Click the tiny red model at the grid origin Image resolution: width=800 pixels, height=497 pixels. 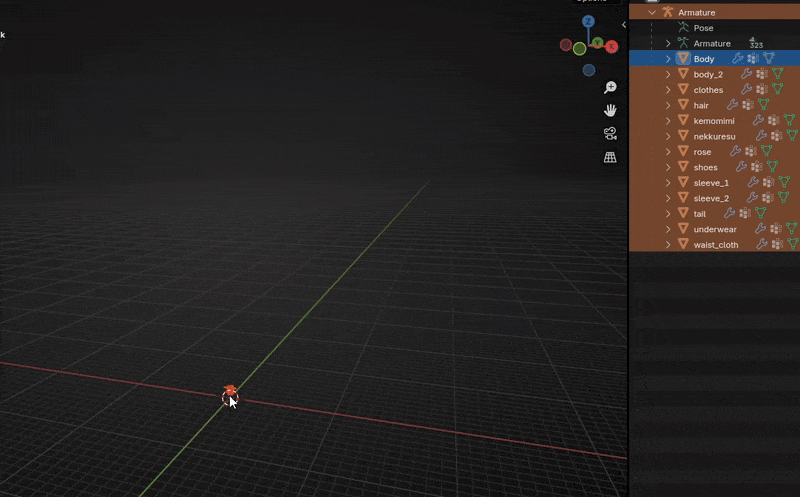click(230, 390)
